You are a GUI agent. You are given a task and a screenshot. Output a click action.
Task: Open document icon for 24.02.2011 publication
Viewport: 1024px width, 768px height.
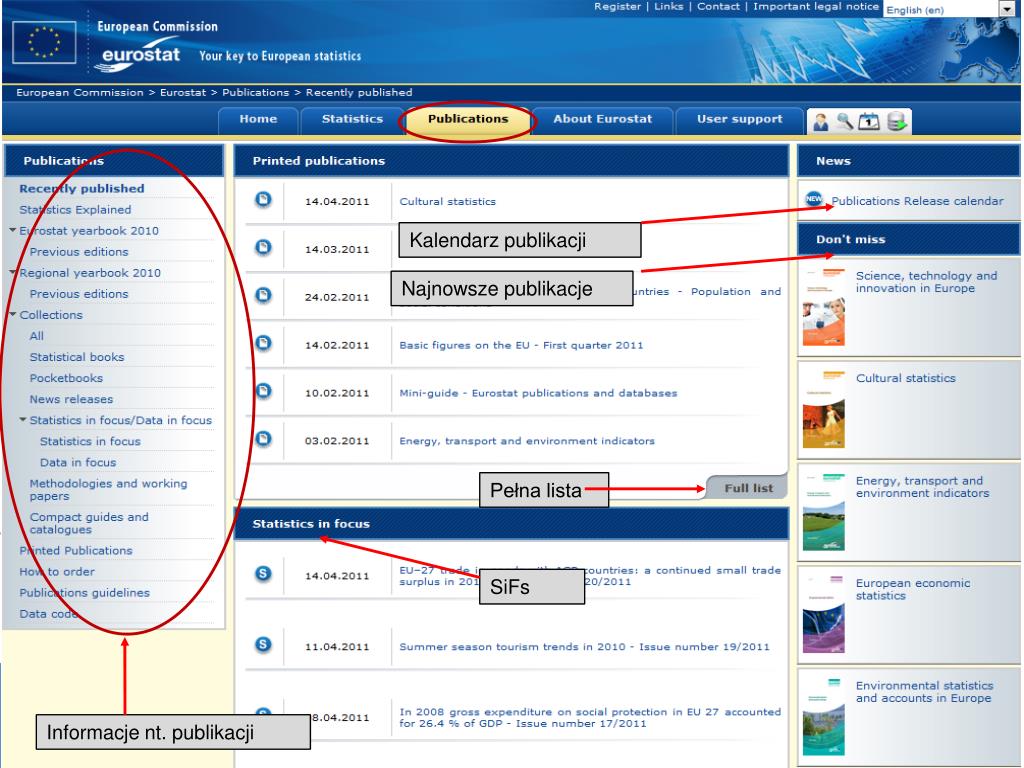tap(263, 295)
